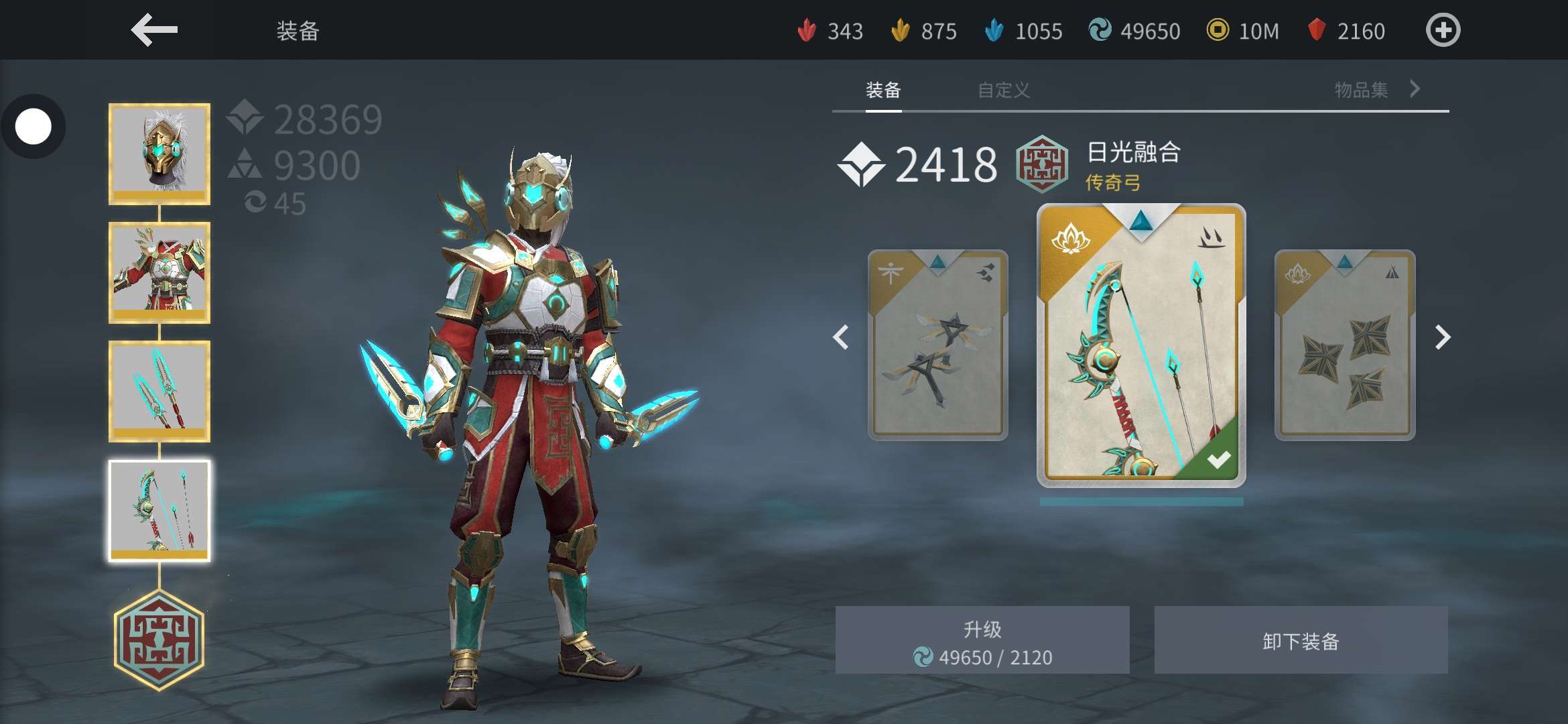The image size is (1568, 724).
Task: Switch to the 装备 tab
Action: pyautogui.click(x=883, y=90)
